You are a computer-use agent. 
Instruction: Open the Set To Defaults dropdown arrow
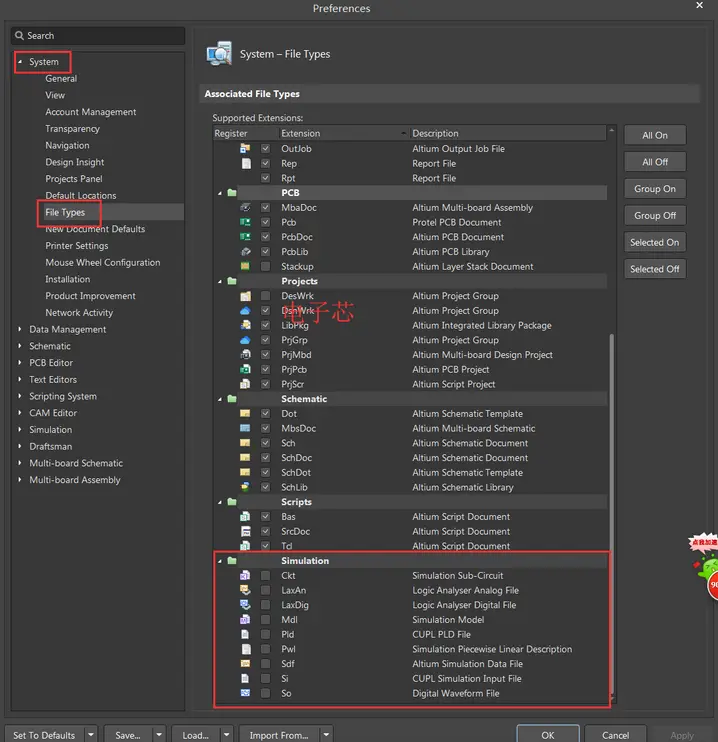pyautogui.click(x=91, y=734)
